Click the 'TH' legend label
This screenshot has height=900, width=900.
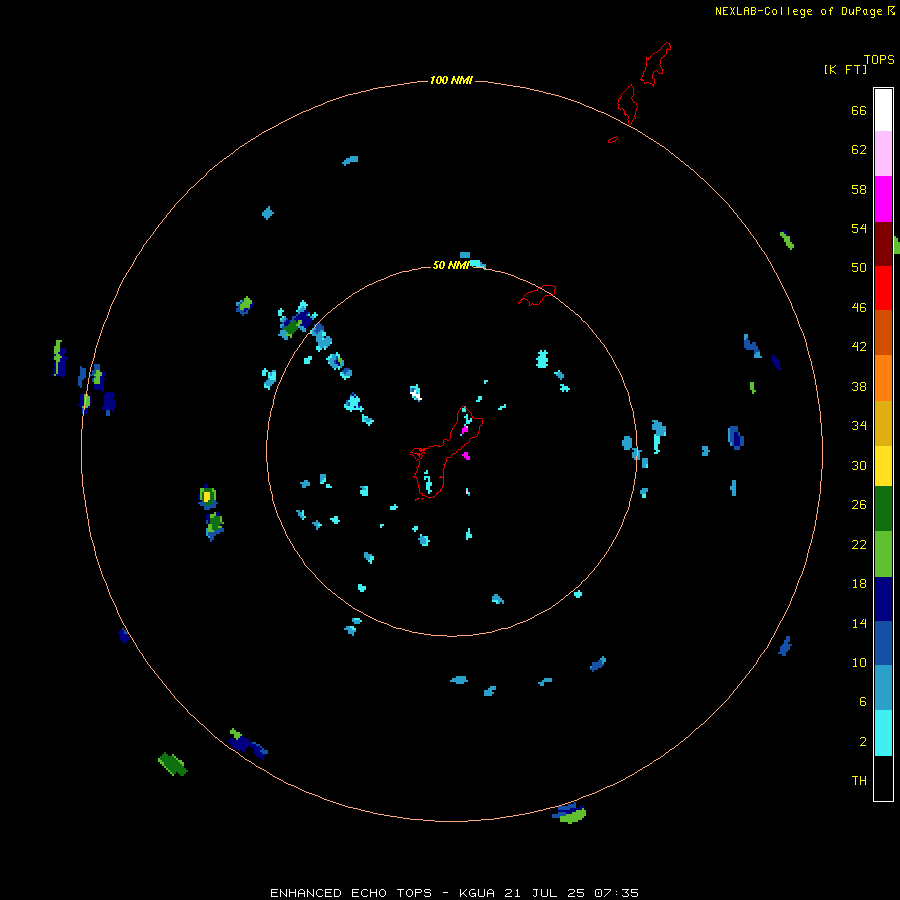point(859,780)
